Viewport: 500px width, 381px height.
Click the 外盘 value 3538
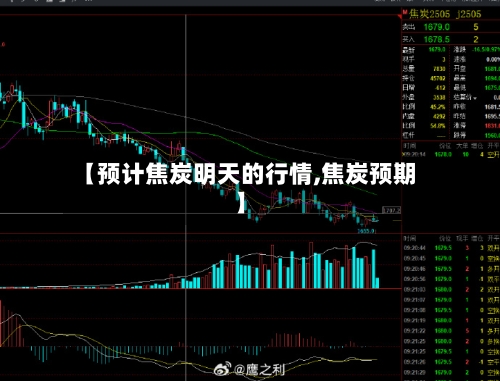click(439, 97)
